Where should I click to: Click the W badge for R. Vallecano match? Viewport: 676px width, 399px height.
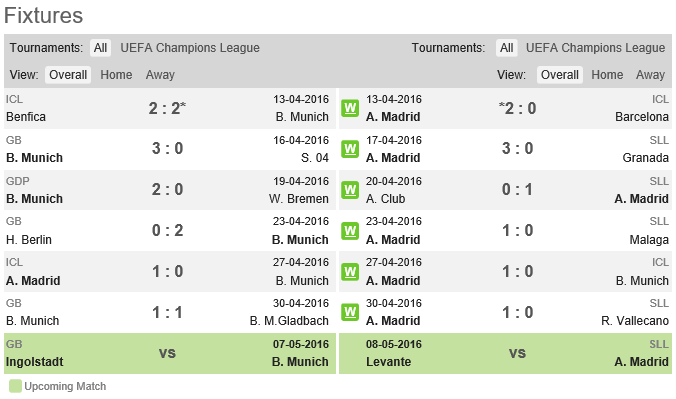click(x=350, y=312)
